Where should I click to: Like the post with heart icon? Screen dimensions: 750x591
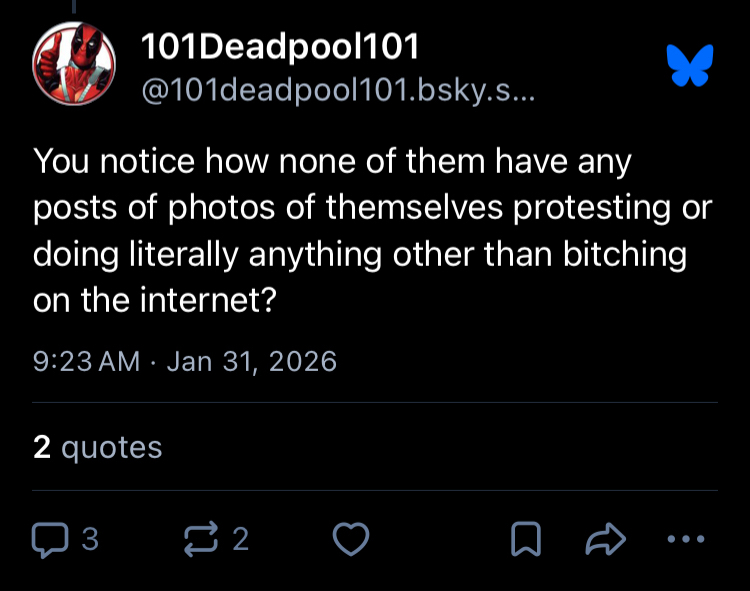coord(350,540)
